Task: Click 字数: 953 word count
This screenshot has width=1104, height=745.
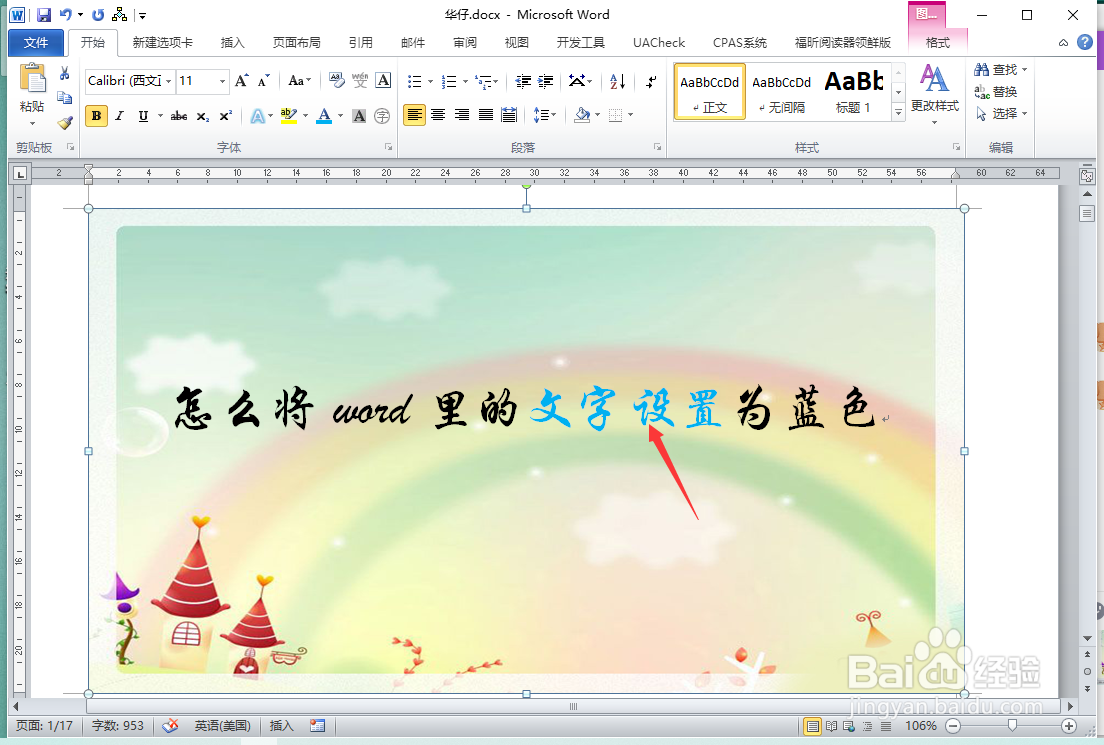Action: (x=118, y=725)
